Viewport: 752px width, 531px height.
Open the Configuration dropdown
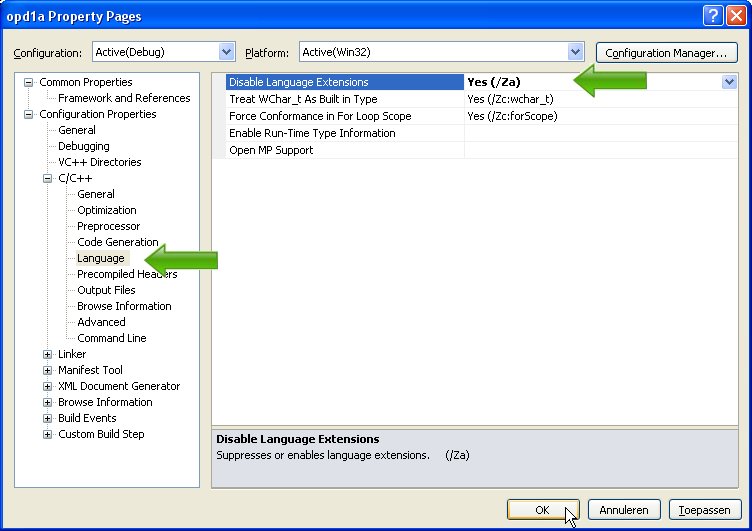coord(226,52)
